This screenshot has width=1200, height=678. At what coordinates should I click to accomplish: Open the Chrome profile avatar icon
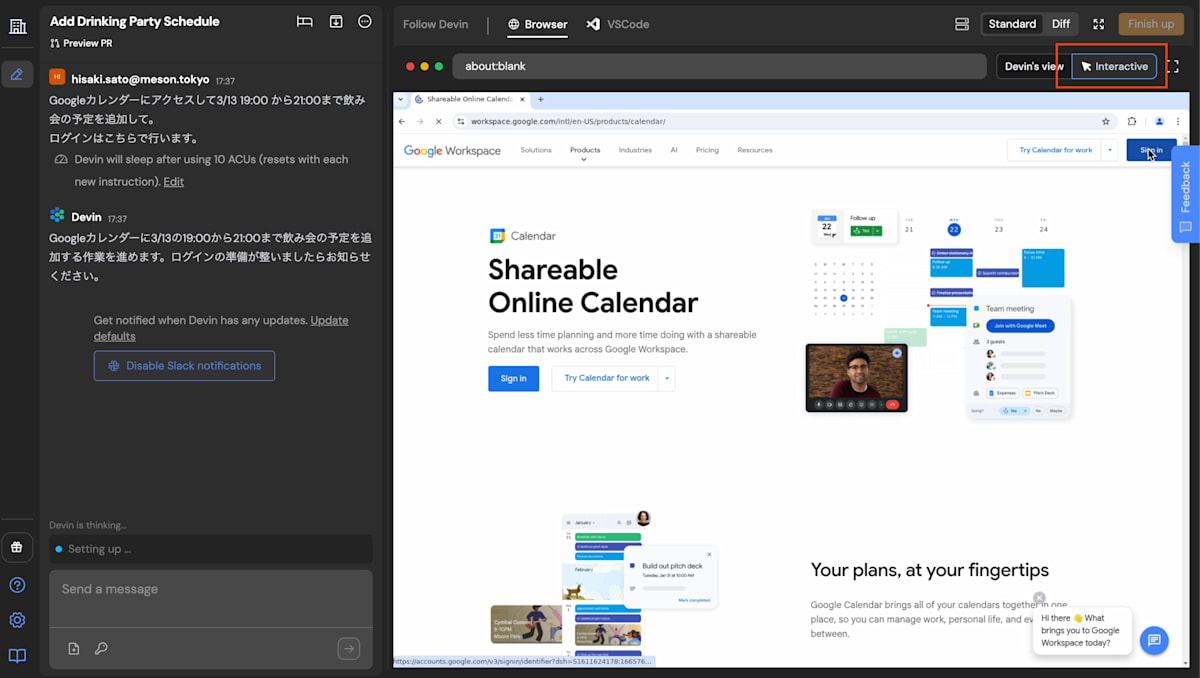tap(1159, 121)
